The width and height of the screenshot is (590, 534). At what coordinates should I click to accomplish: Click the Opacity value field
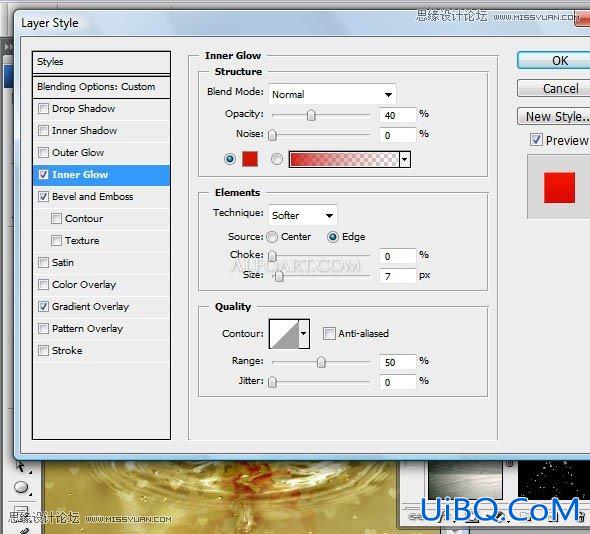pos(398,115)
